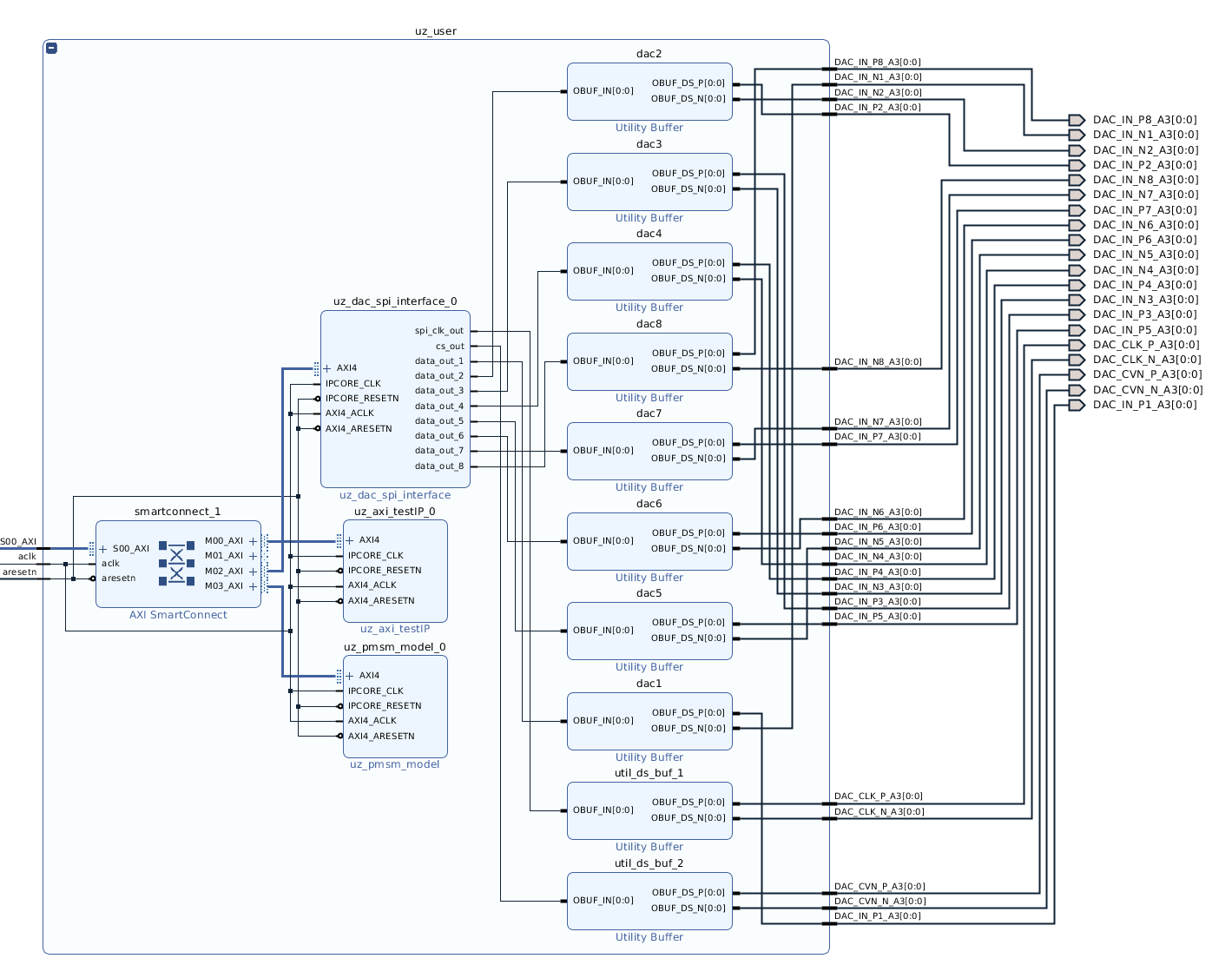The image size is (1232, 965).
Task: Select the util_ds_buf_1 block title
Action: pyautogui.click(x=649, y=773)
